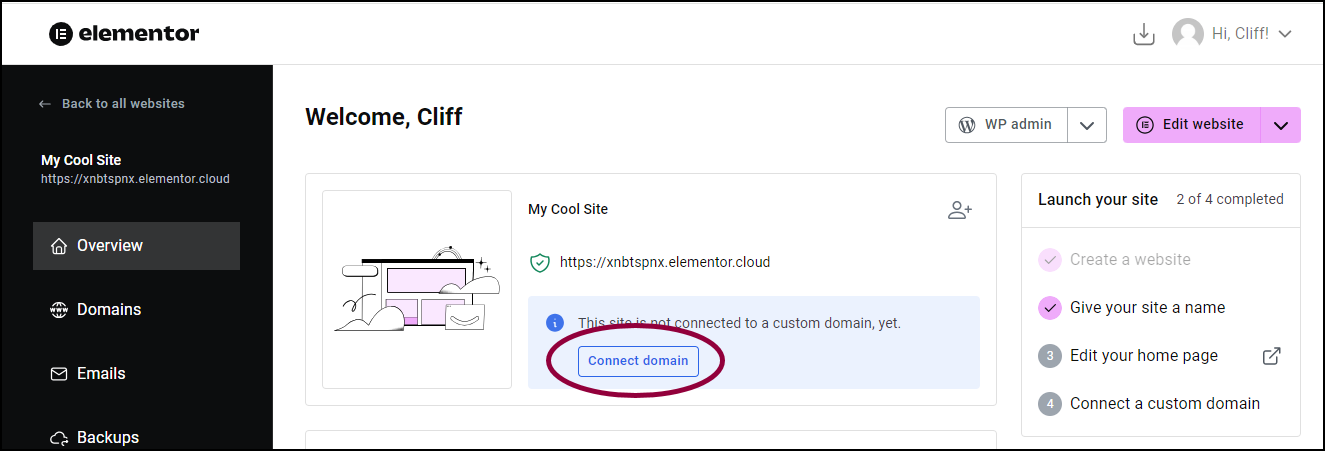Click the Welcome, Cliff heading

pos(384,117)
